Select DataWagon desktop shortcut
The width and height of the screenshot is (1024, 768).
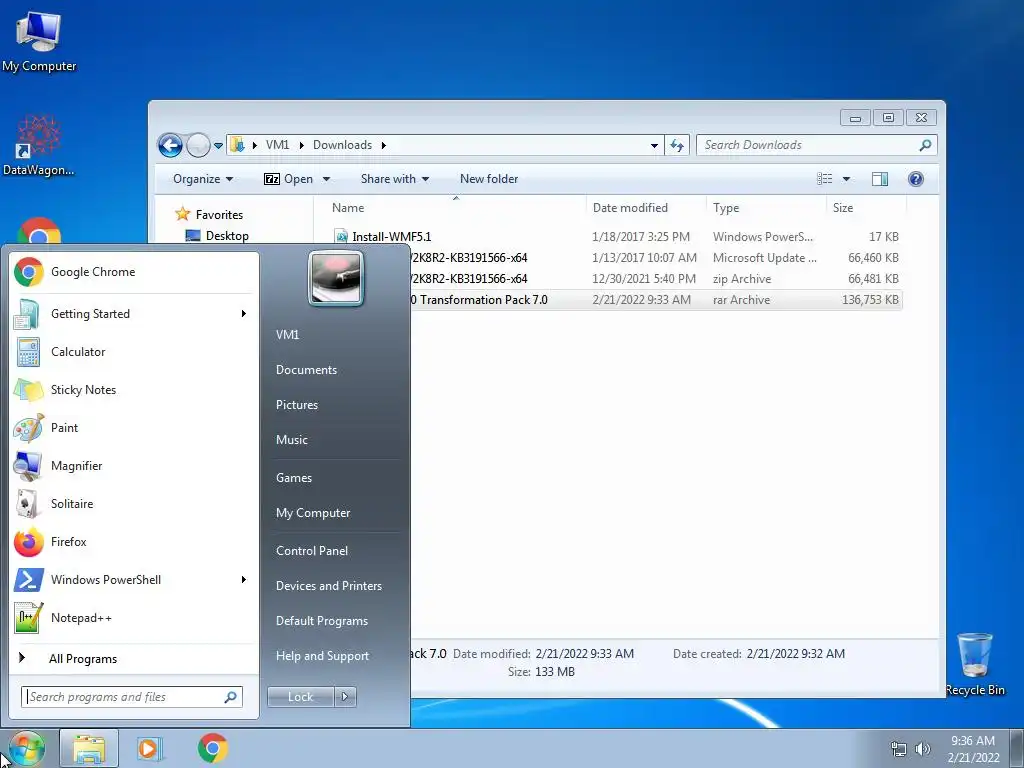(x=39, y=145)
